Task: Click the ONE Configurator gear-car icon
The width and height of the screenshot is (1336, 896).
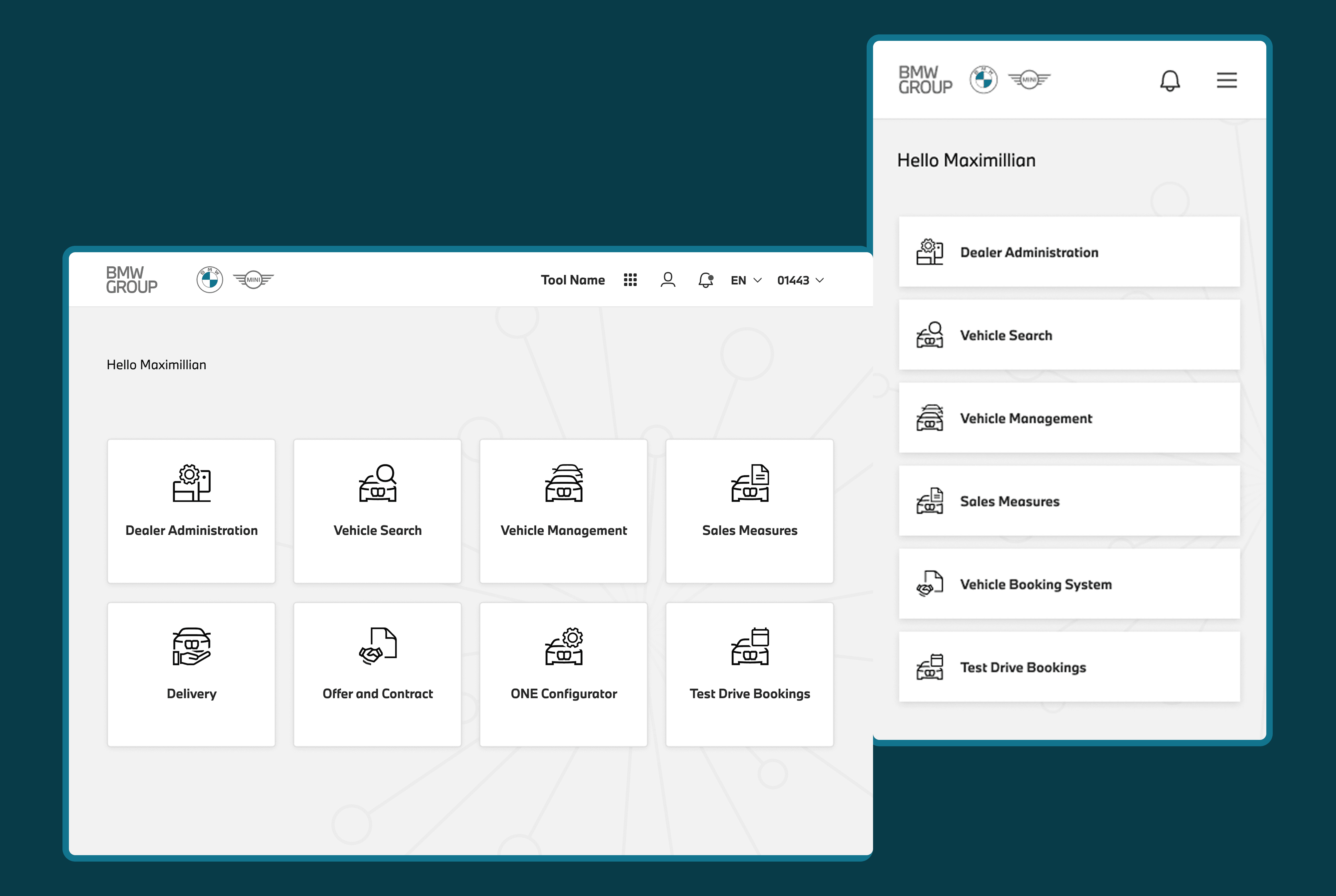Action: (563, 646)
